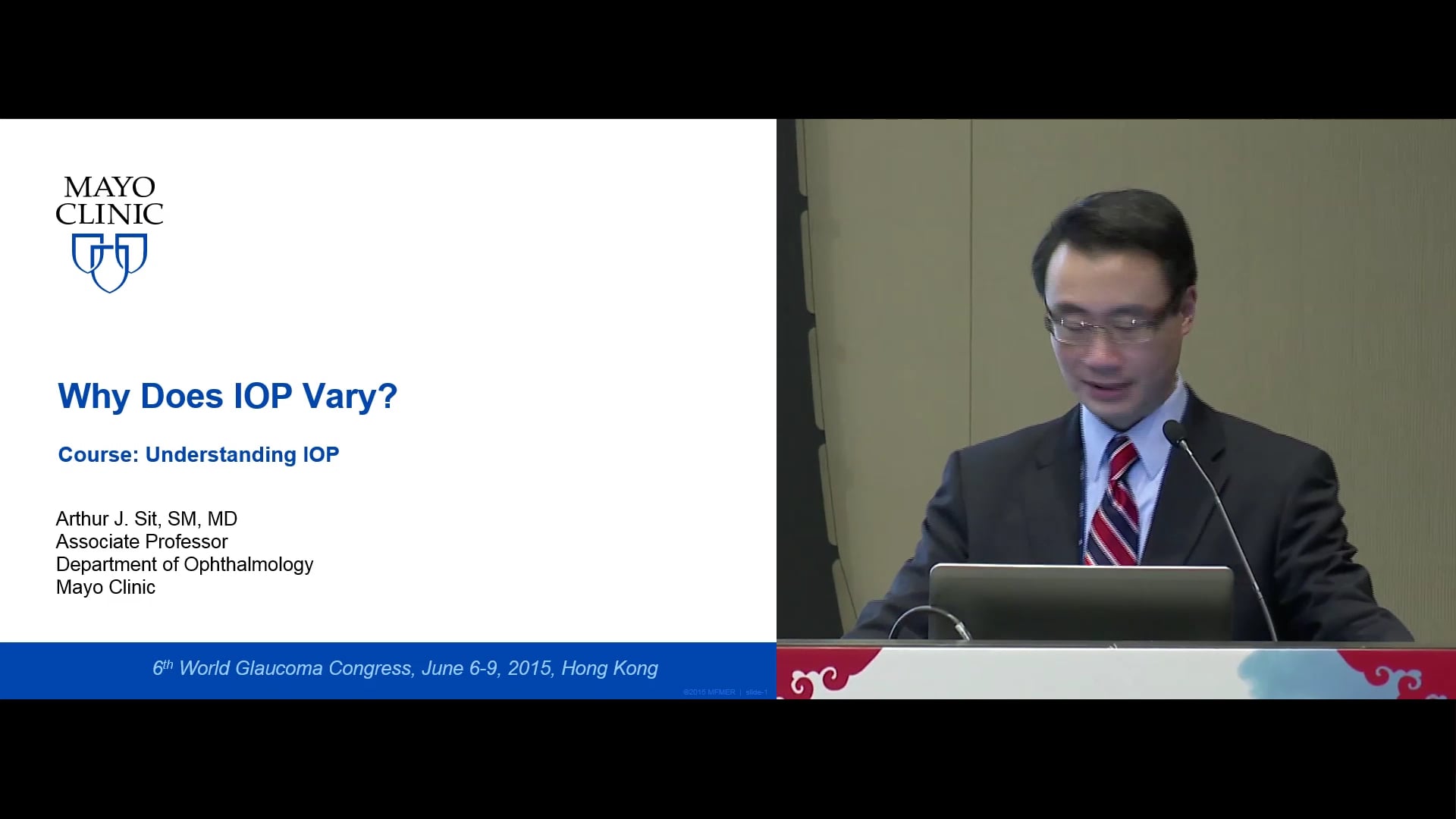Viewport: 1456px width, 819px height.
Task: Click the "Mayo Clinic" affiliation line under department
Action: 105,587
